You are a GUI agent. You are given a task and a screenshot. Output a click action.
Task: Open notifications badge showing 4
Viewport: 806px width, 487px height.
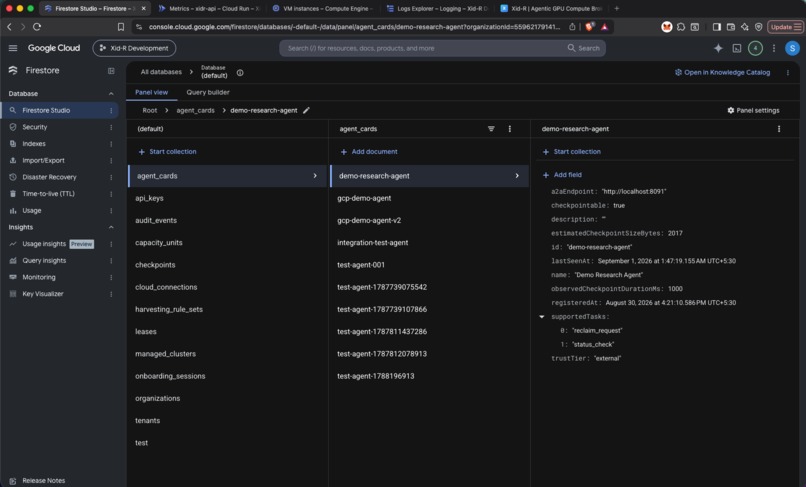pyautogui.click(x=755, y=48)
